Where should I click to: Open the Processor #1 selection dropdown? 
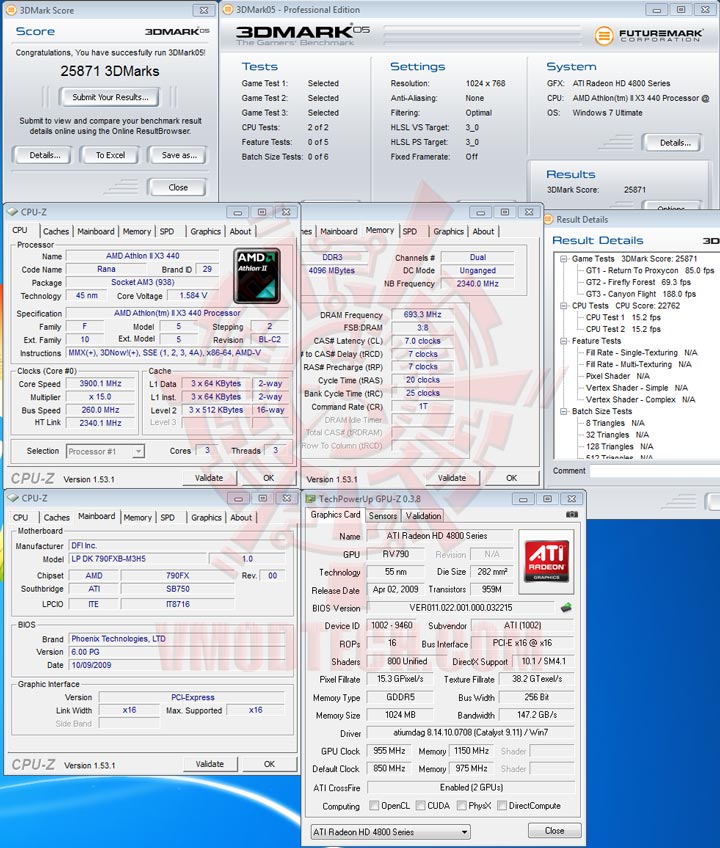(105, 451)
